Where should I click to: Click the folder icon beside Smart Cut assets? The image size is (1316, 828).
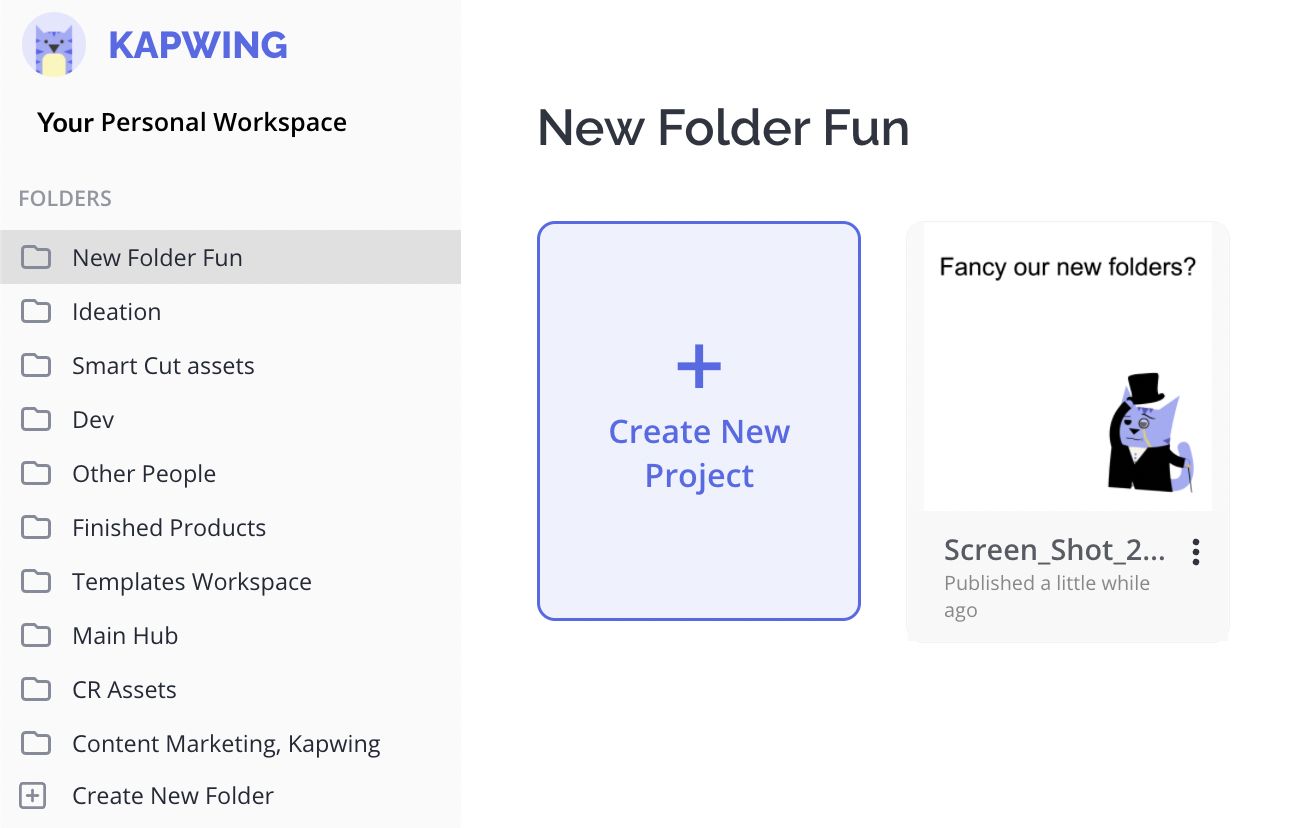[36, 366]
